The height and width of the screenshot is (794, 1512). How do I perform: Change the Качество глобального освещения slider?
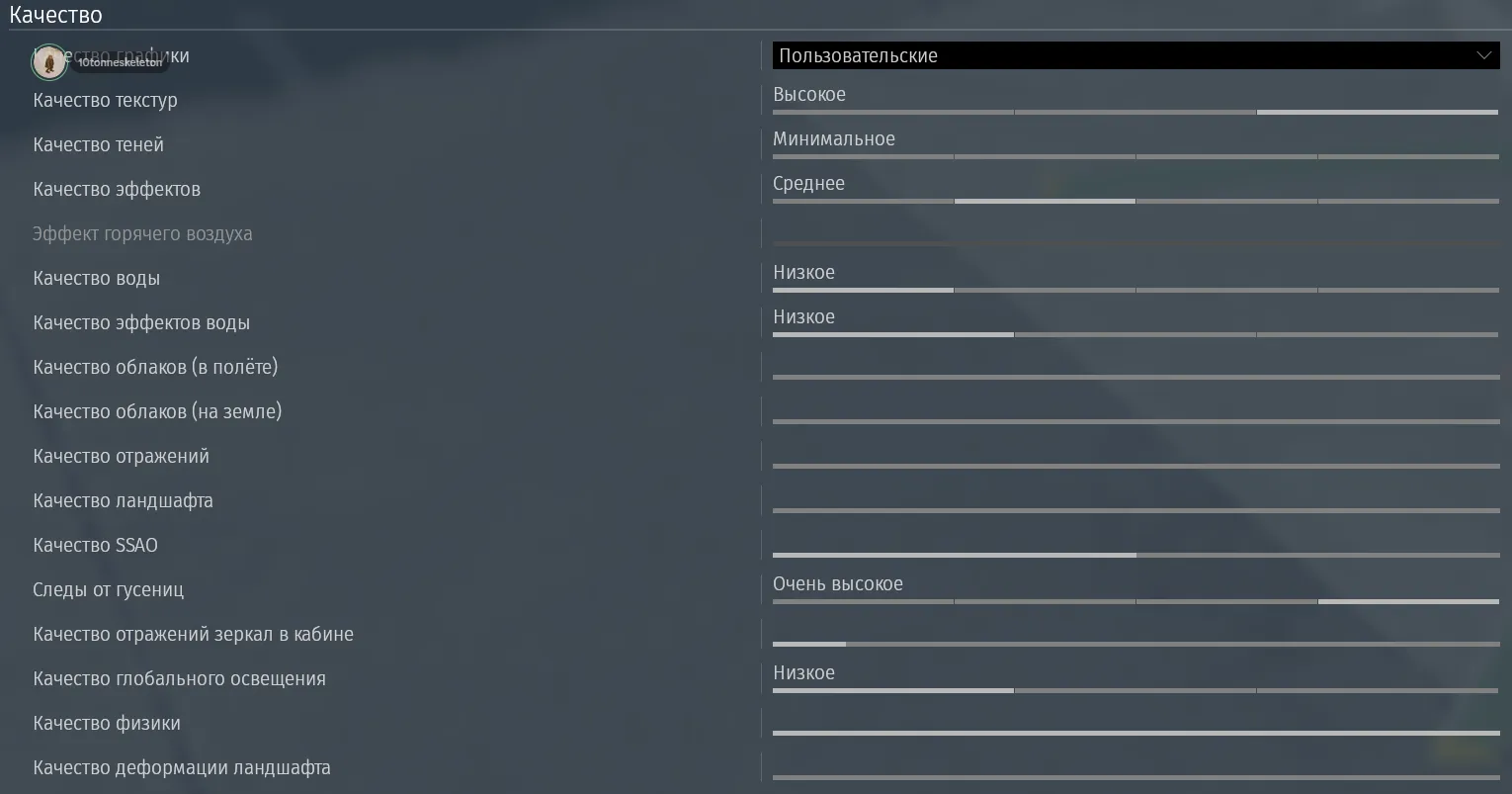(1135, 690)
